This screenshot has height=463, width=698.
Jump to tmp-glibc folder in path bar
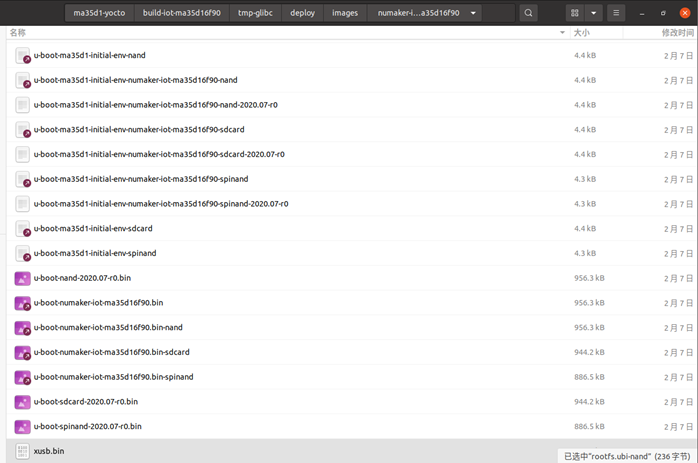coord(257,13)
